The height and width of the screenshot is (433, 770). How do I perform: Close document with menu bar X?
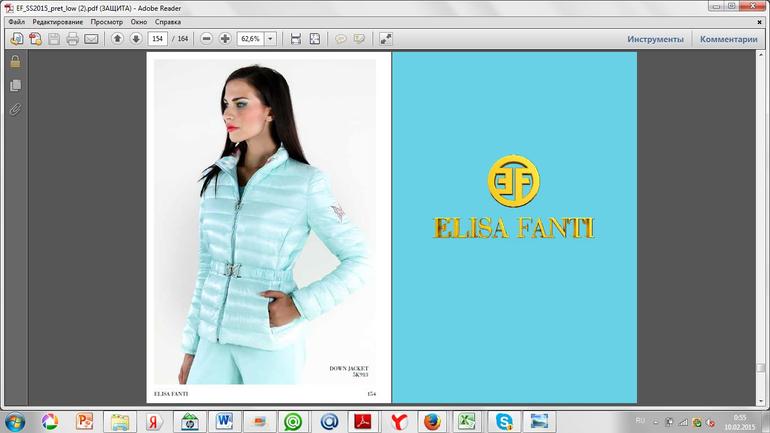pos(759,22)
